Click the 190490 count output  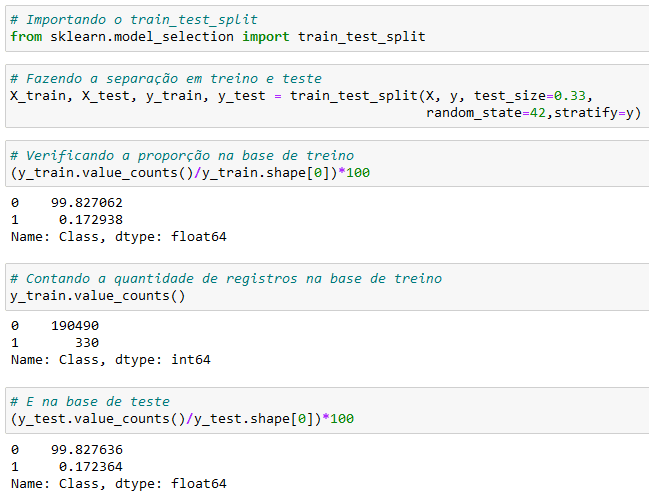(75, 326)
